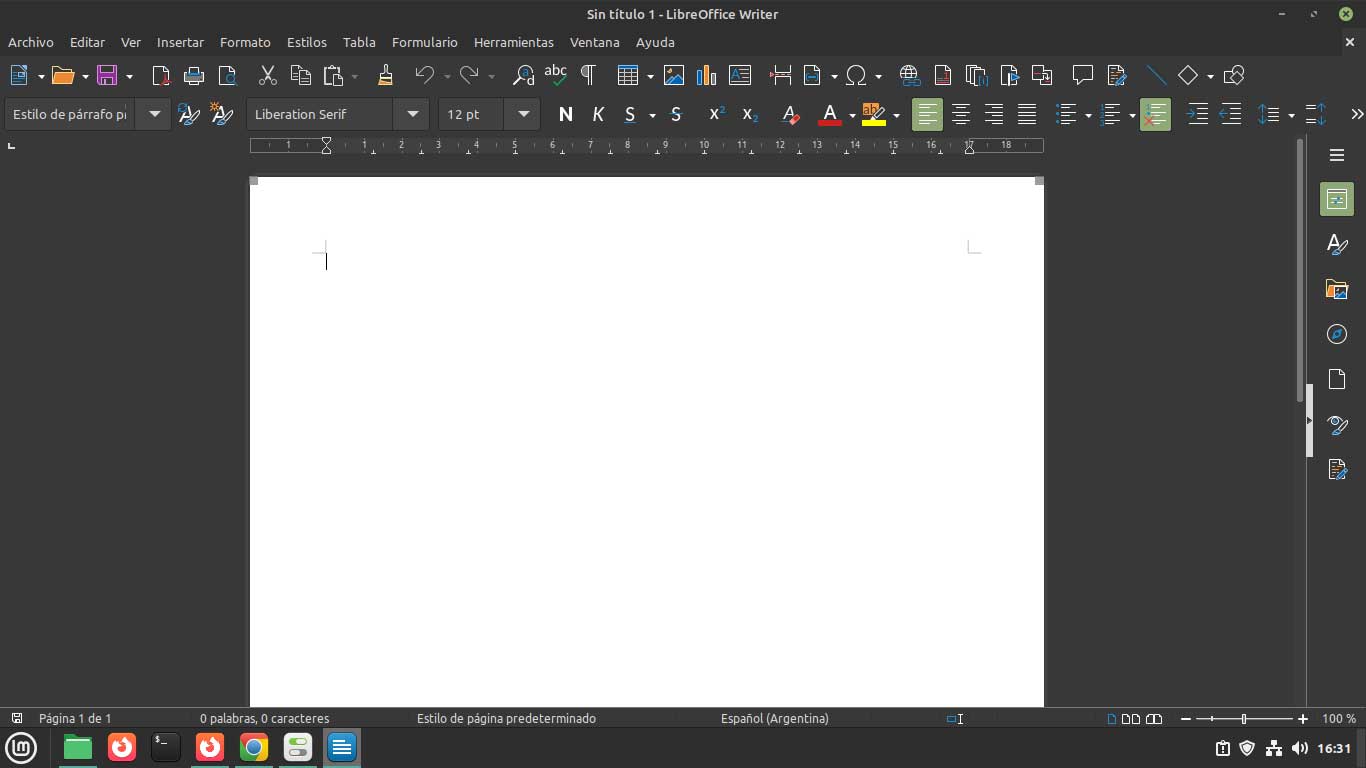This screenshot has height=768, width=1366.
Task: Toggle superscript
Action: (x=717, y=114)
